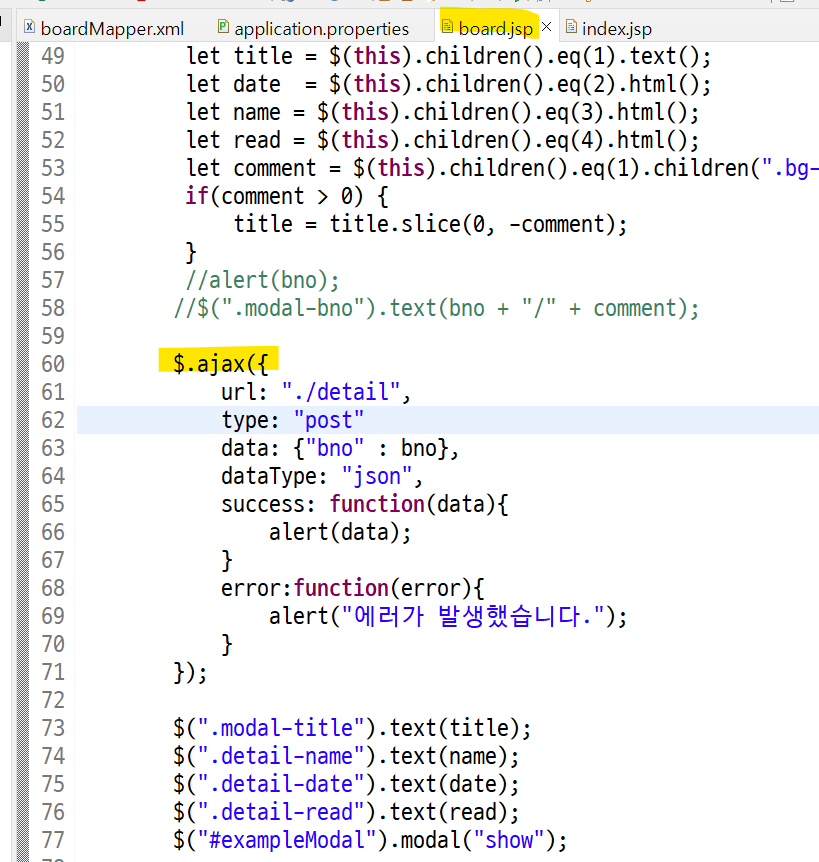Click the board.jsp file icon
Viewport: 819px width, 862px height.
pyautogui.click(x=447, y=26)
